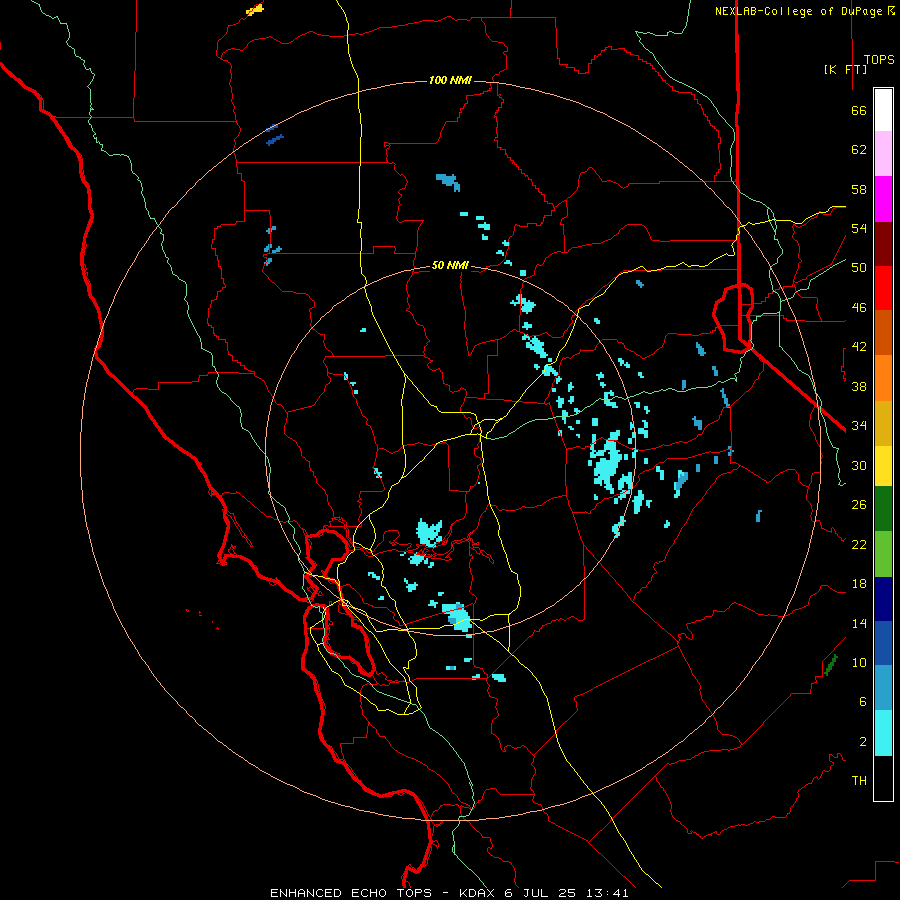Click the KDAX radar site identifier
Viewport: 900px width, 900px height.
point(478,893)
